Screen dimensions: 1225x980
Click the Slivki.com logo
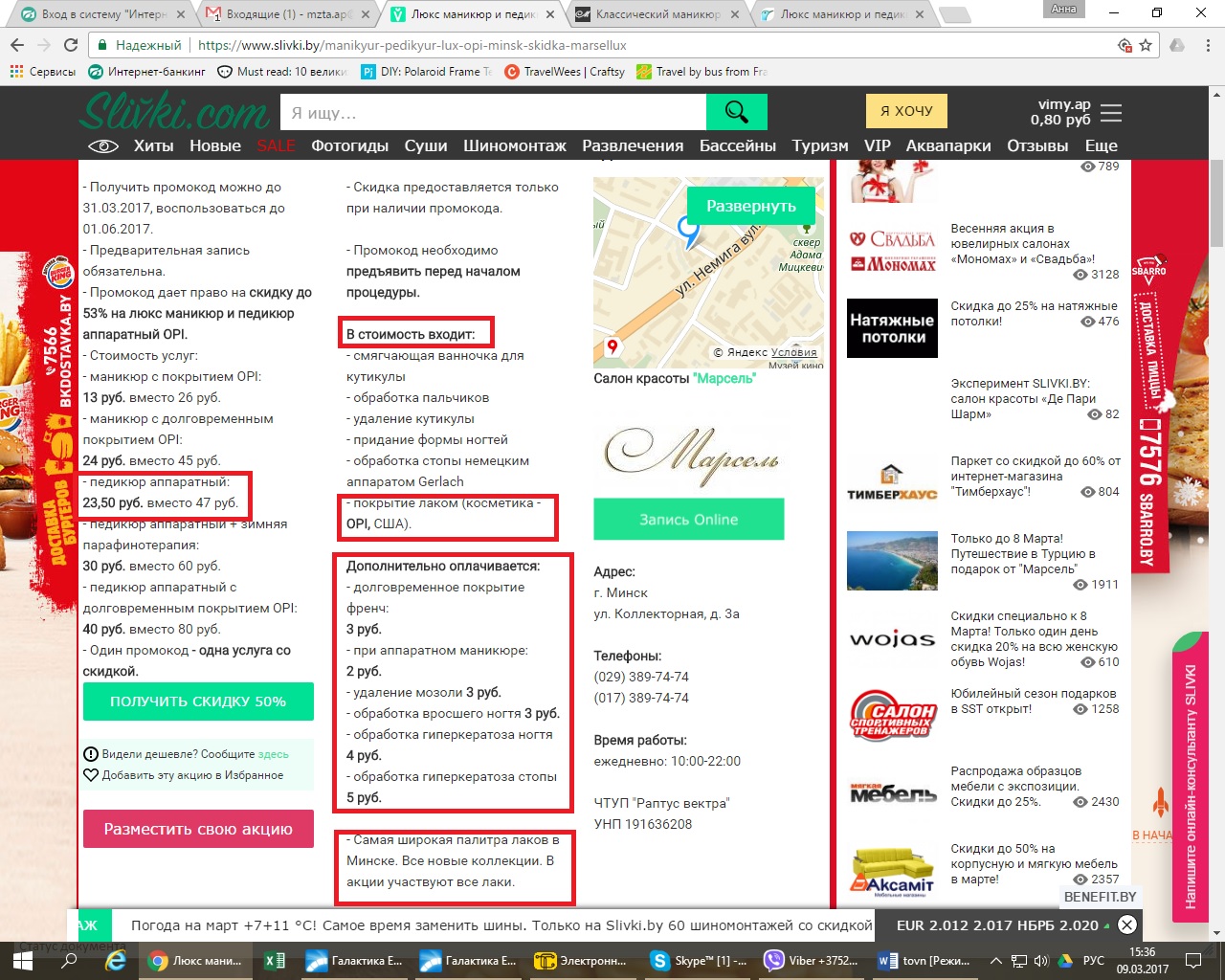tap(175, 113)
